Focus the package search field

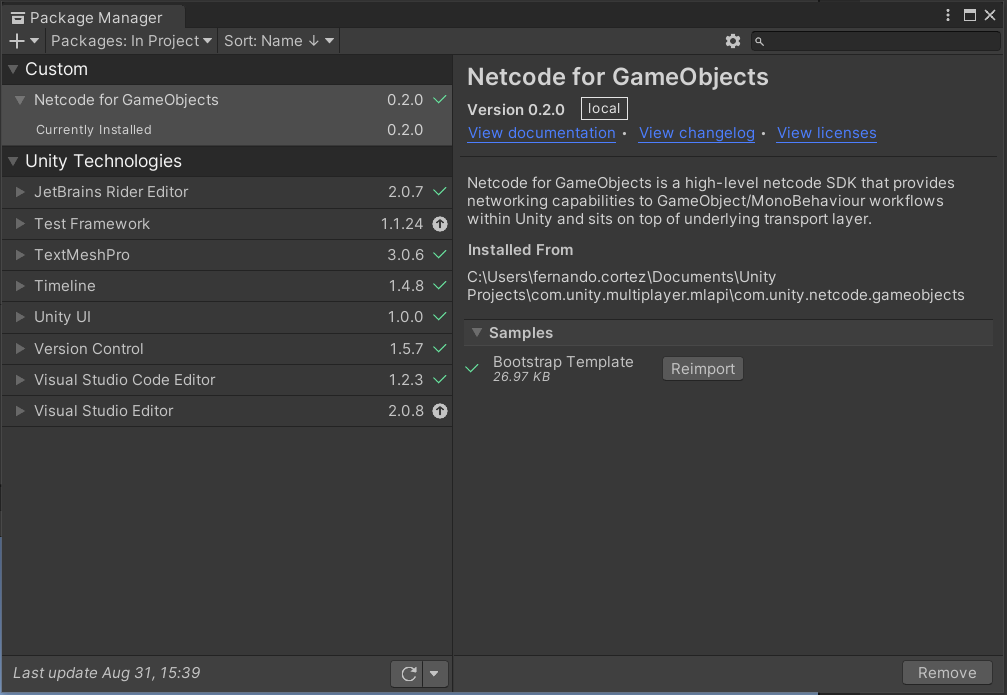click(876, 41)
